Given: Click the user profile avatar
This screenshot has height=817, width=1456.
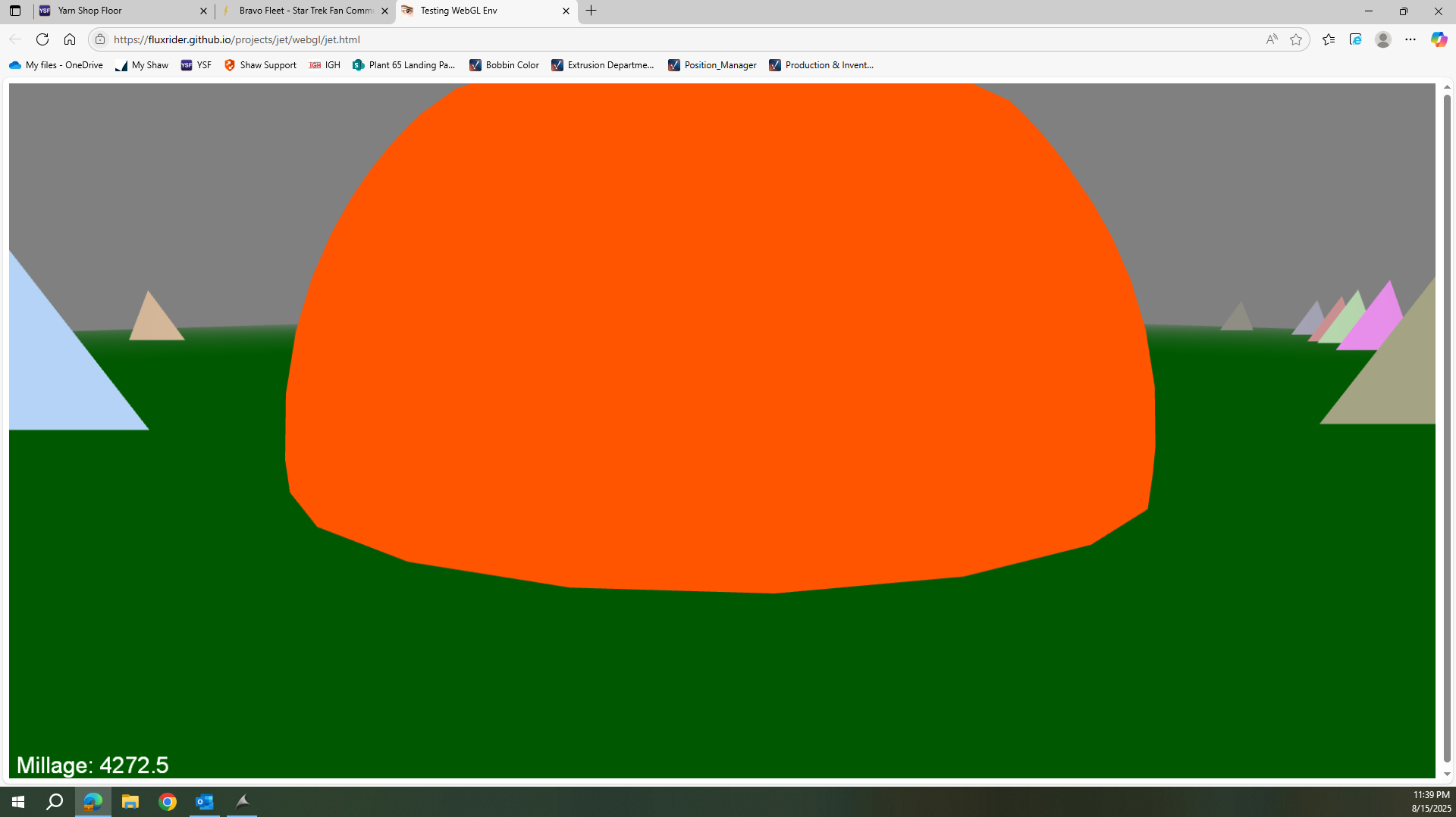Looking at the screenshot, I should (1383, 39).
